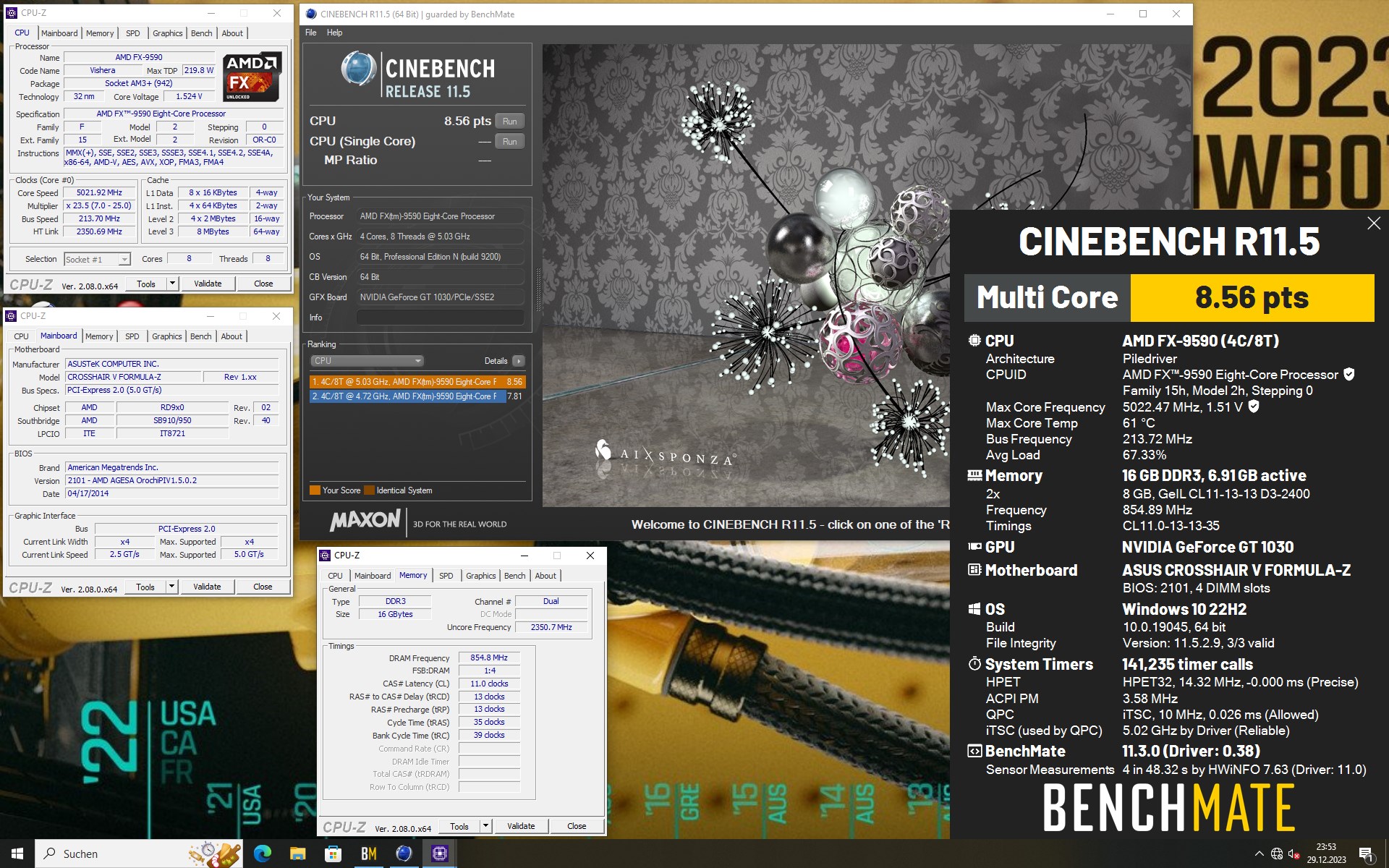Switch to Bench tab in top CPU-Z
Screen dimensions: 1389x868
click(201, 33)
